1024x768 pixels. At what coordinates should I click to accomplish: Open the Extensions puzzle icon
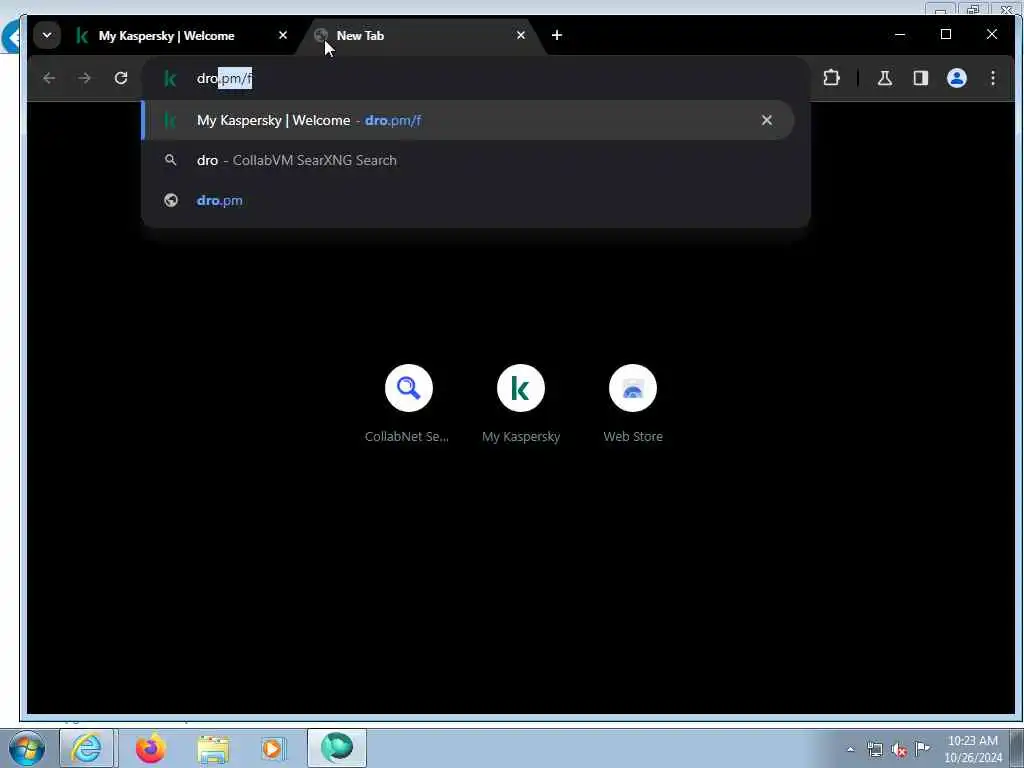pos(831,78)
